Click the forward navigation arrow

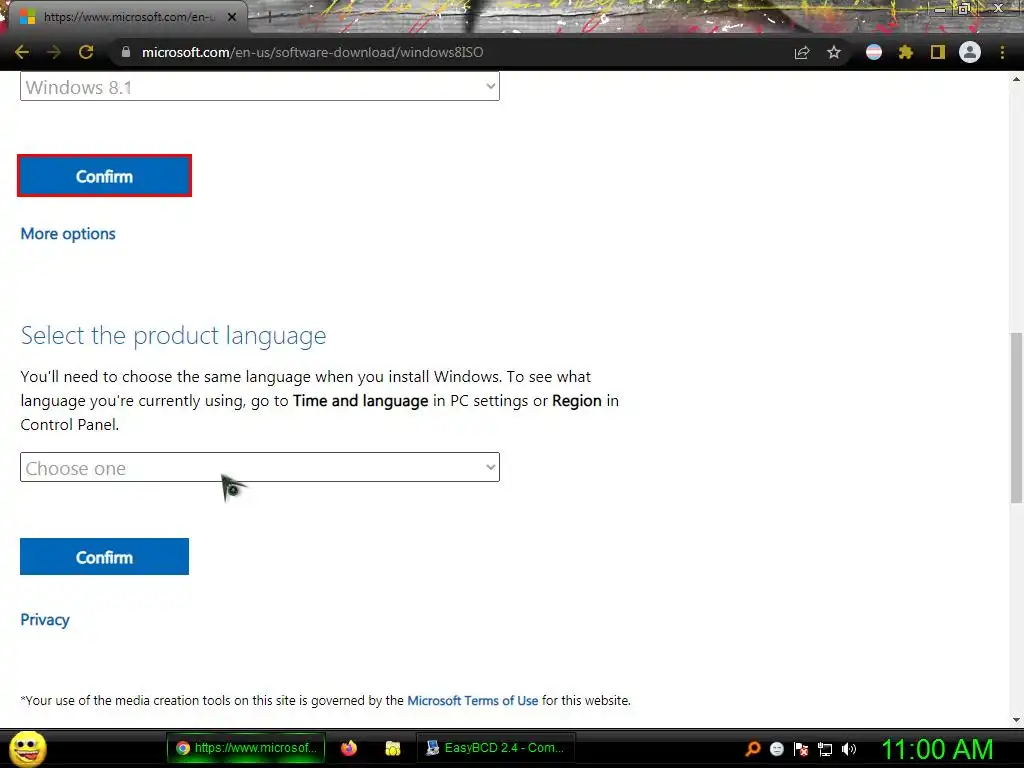[54, 52]
